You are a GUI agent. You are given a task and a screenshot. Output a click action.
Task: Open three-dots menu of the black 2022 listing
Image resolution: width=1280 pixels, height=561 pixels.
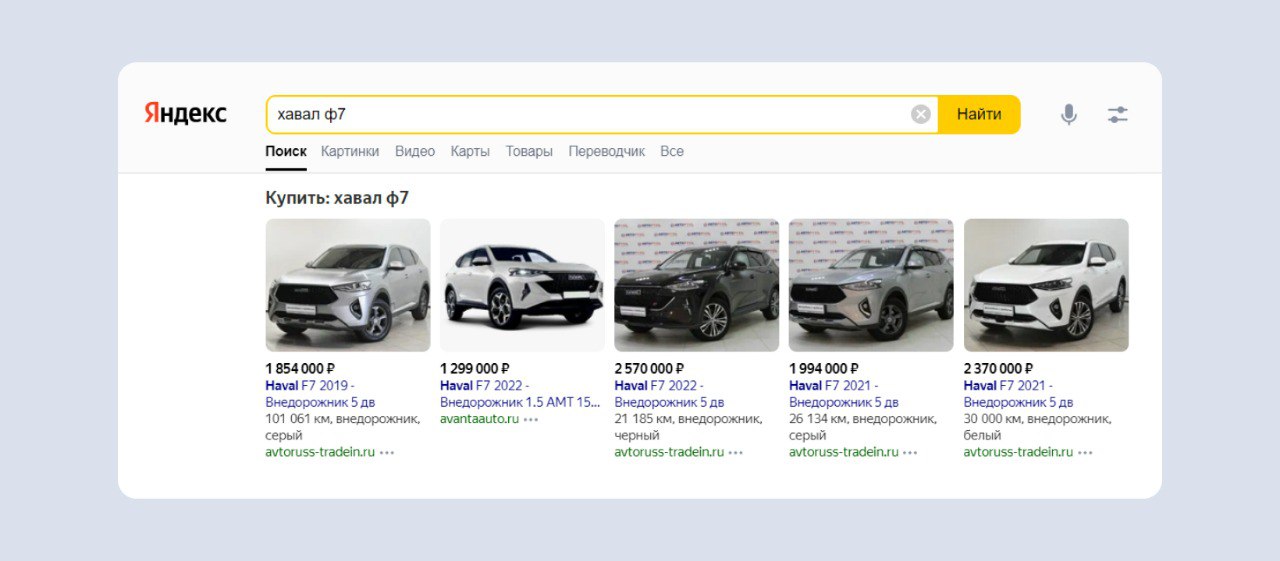736,453
